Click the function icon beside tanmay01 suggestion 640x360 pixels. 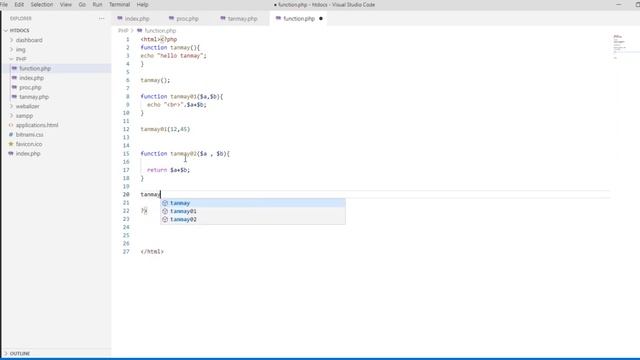[x=165, y=211]
